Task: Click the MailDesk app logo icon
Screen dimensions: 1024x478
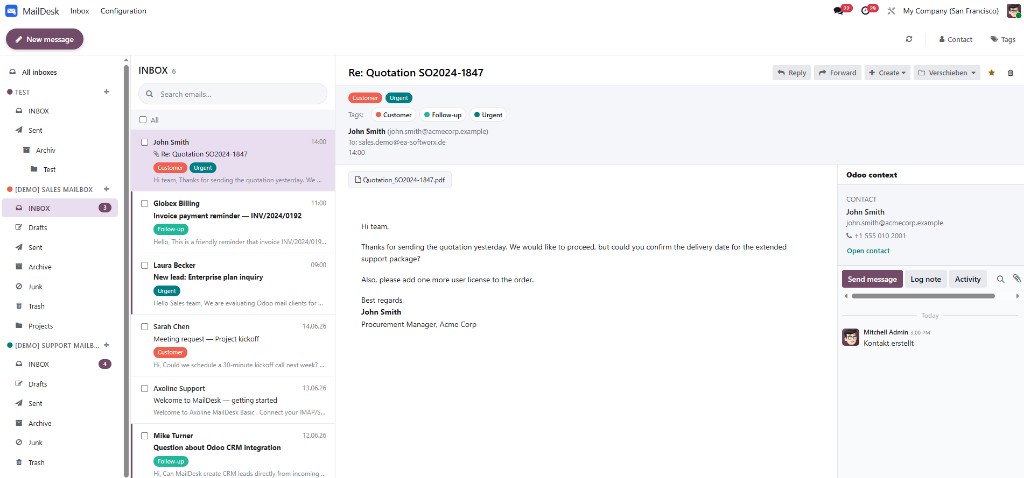Action: click(11, 11)
